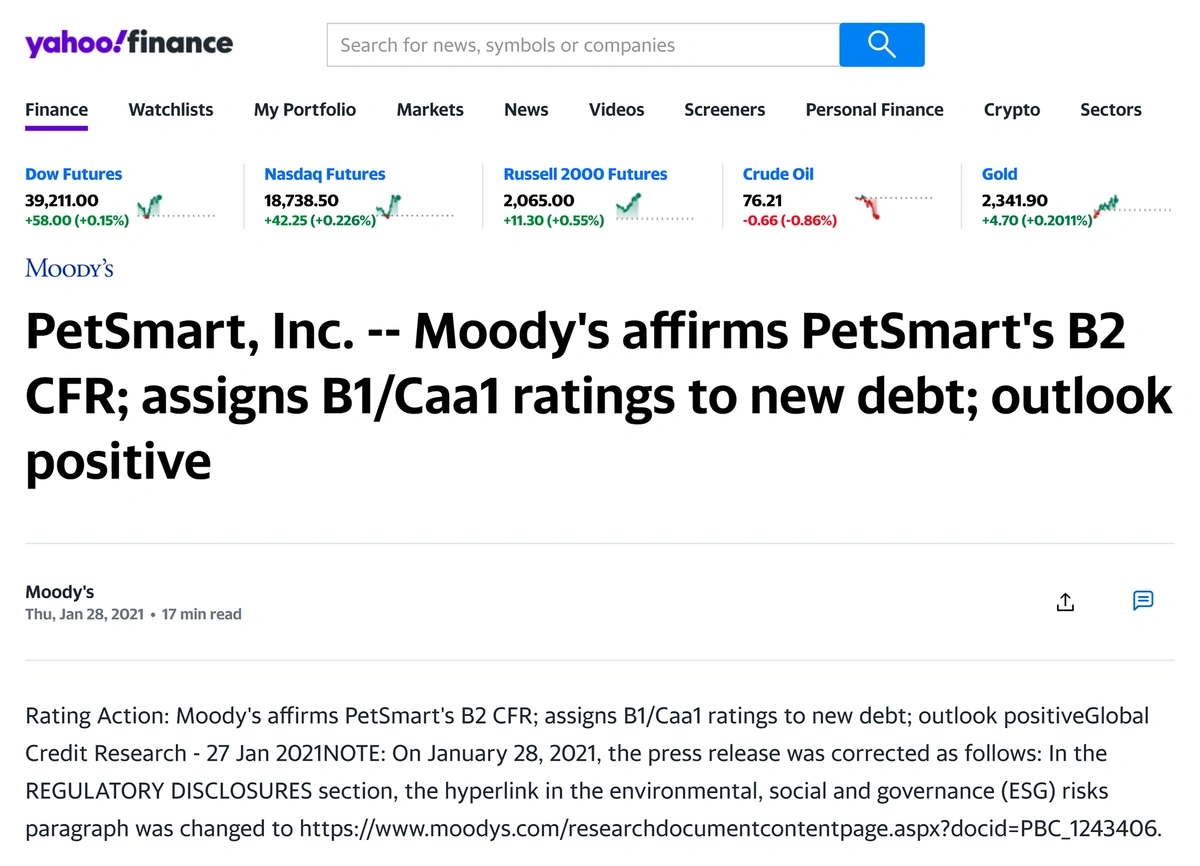Click the blue magnifier search button
Screen dimensions: 1200x866
[x=881, y=45]
